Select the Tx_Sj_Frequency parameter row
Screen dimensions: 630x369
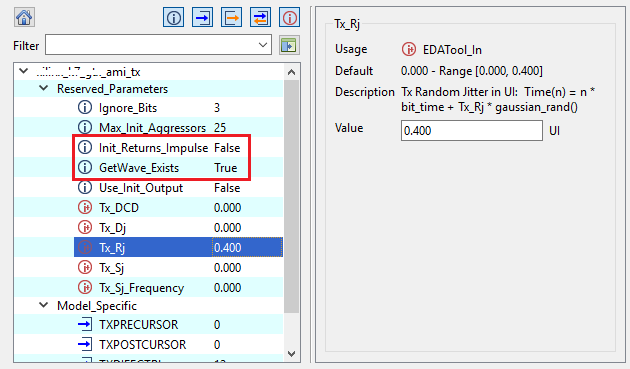tap(178, 287)
